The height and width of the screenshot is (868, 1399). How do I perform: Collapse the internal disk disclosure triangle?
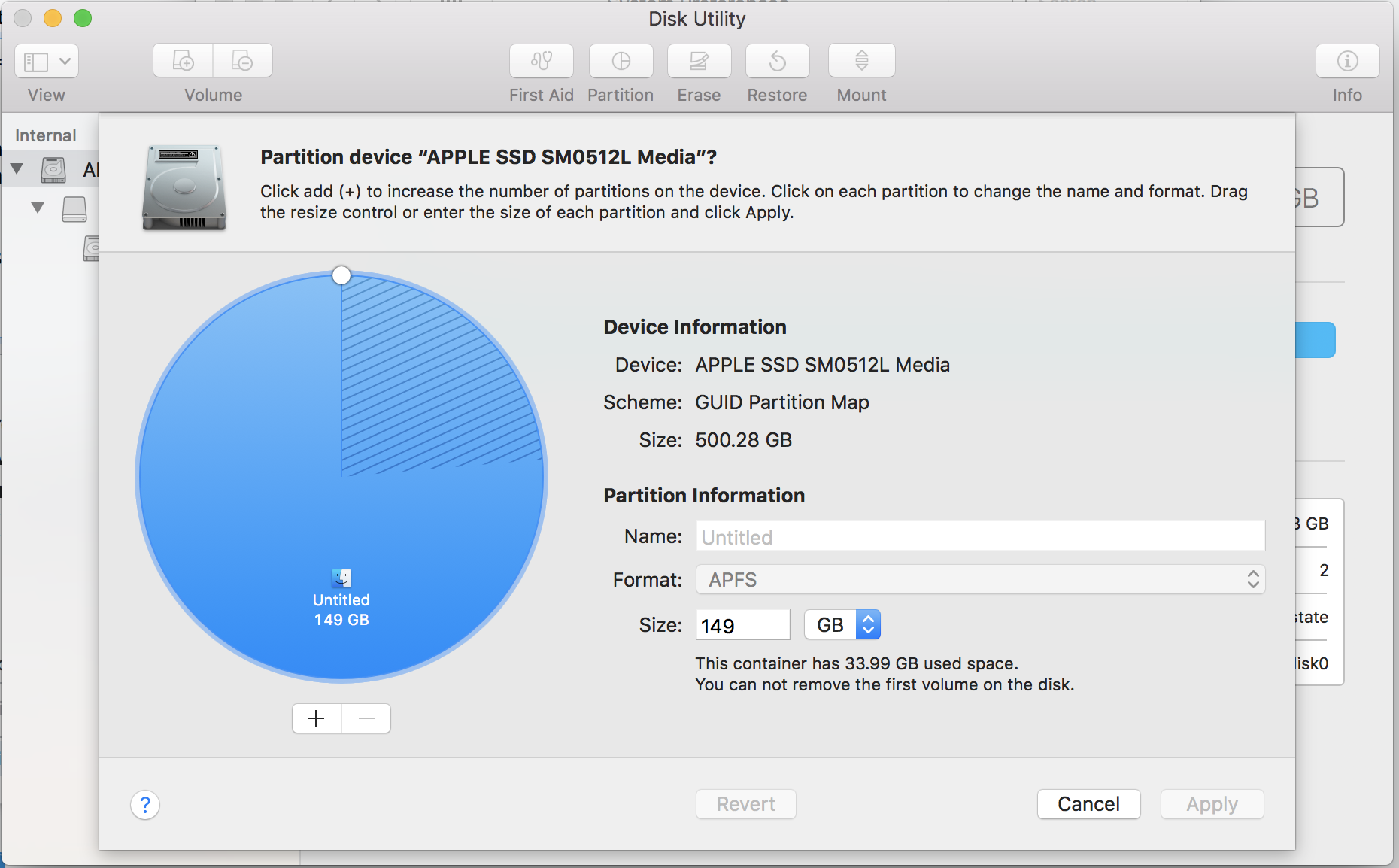(17, 169)
